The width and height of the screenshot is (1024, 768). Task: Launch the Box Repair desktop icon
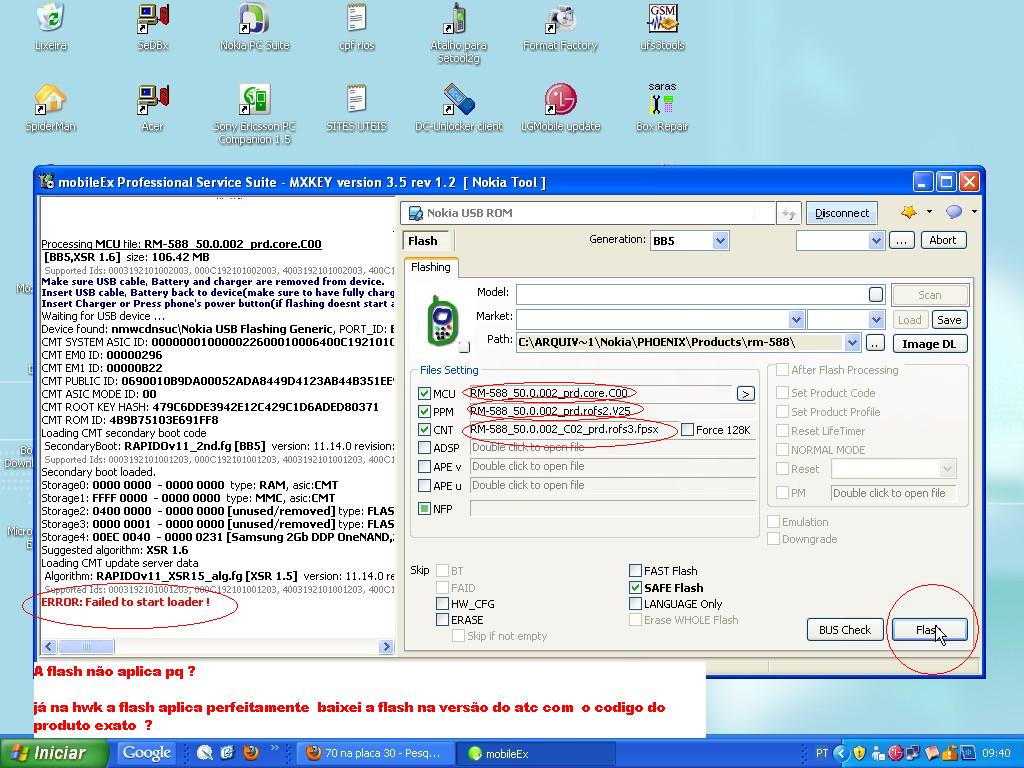pos(662,108)
